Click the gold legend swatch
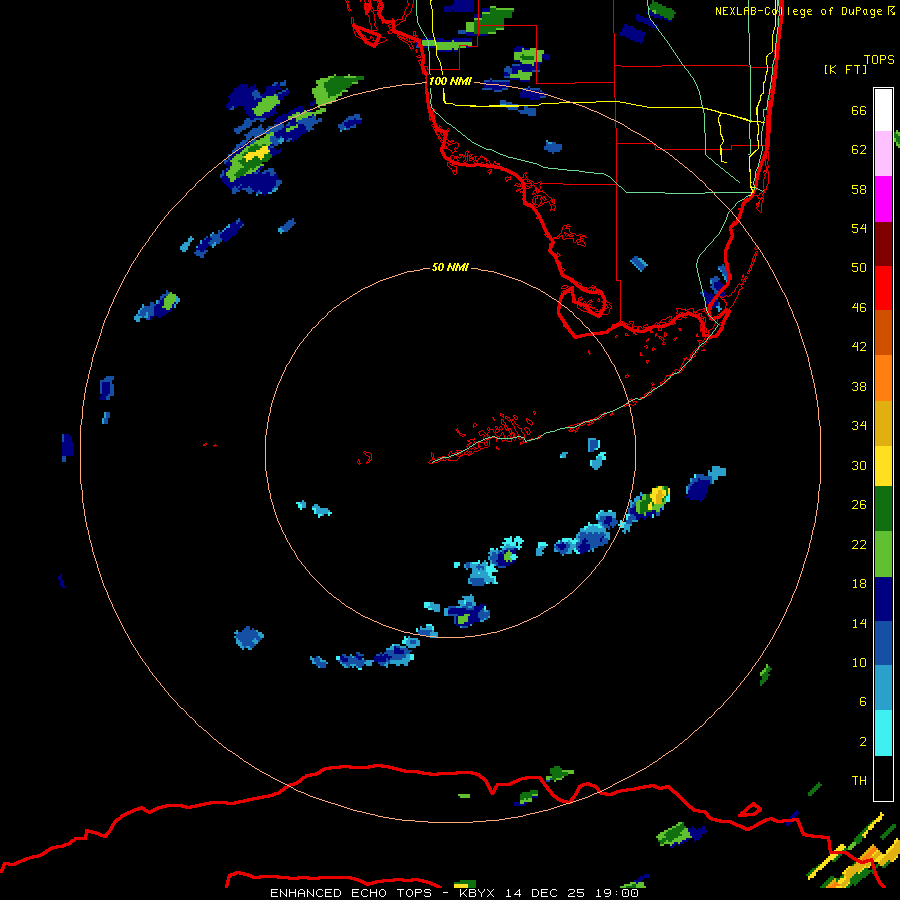Image resolution: width=900 pixels, height=900 pixels. tap(883, 423)
